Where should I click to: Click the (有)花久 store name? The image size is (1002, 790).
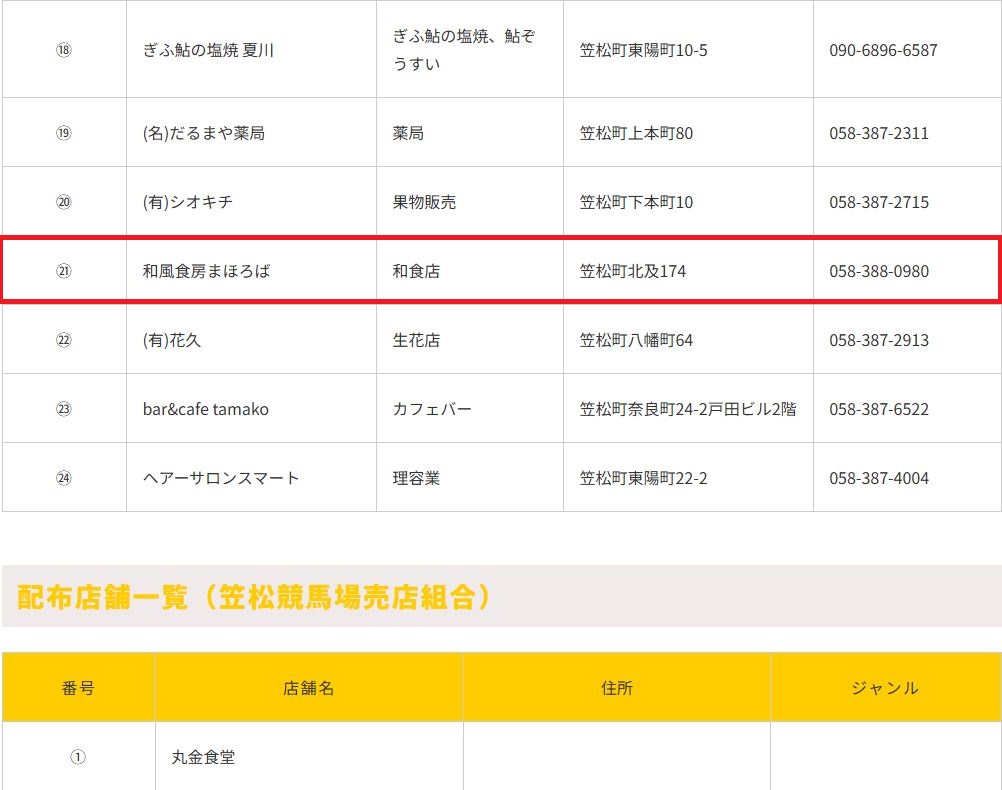[x=172, y=340]
